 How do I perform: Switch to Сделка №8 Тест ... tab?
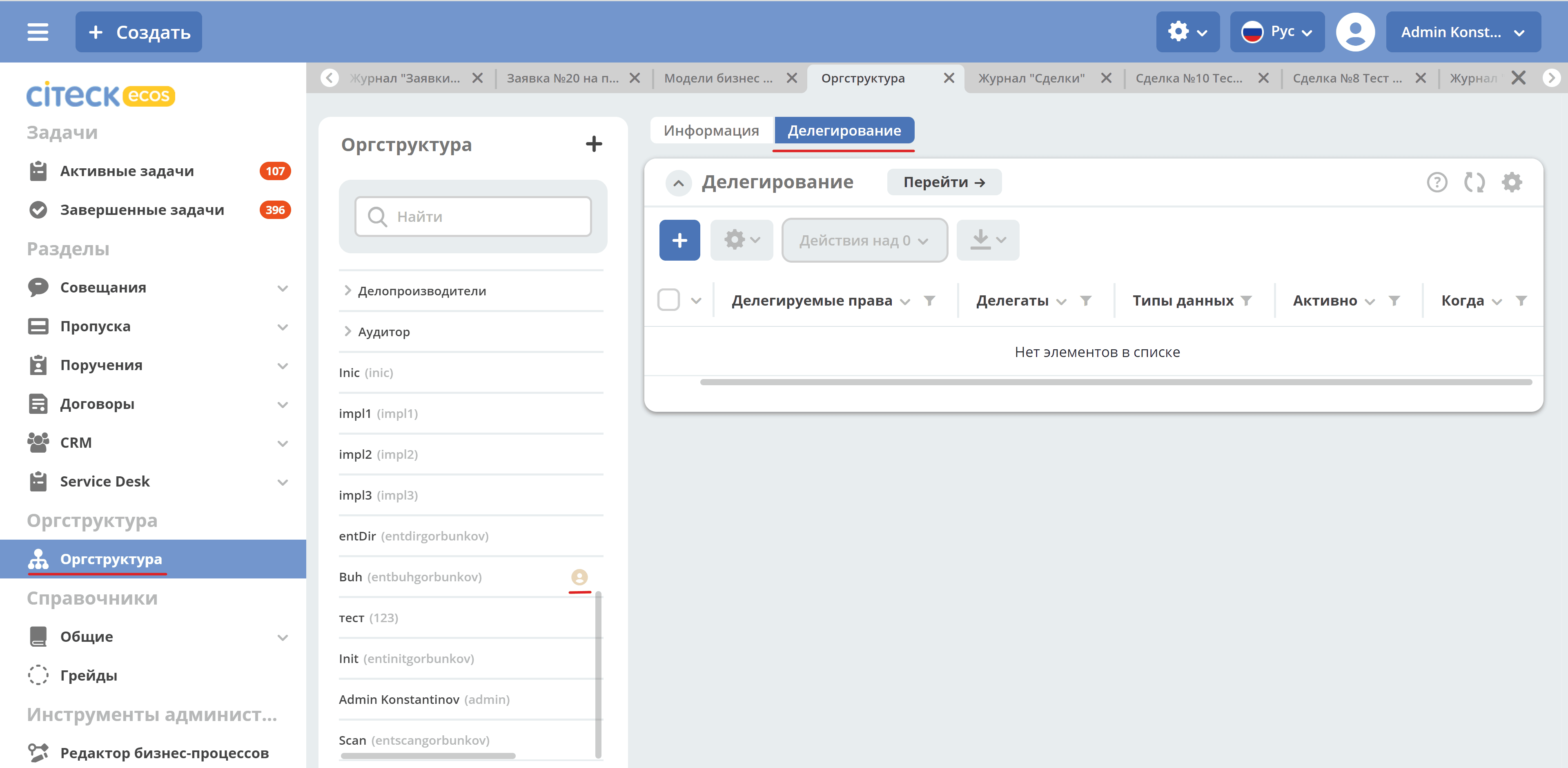(1347, 78)
